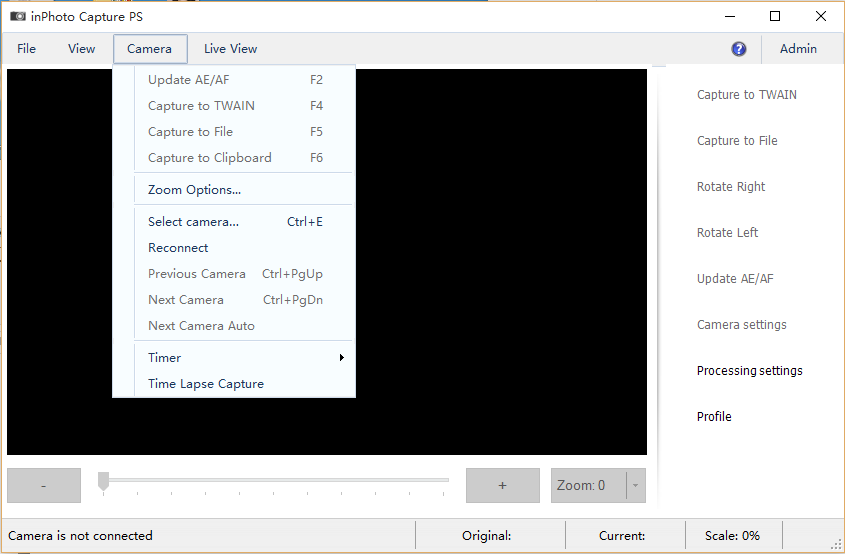
Task: Close the inPhoto Capture PS window
Action: coord(821,16)
